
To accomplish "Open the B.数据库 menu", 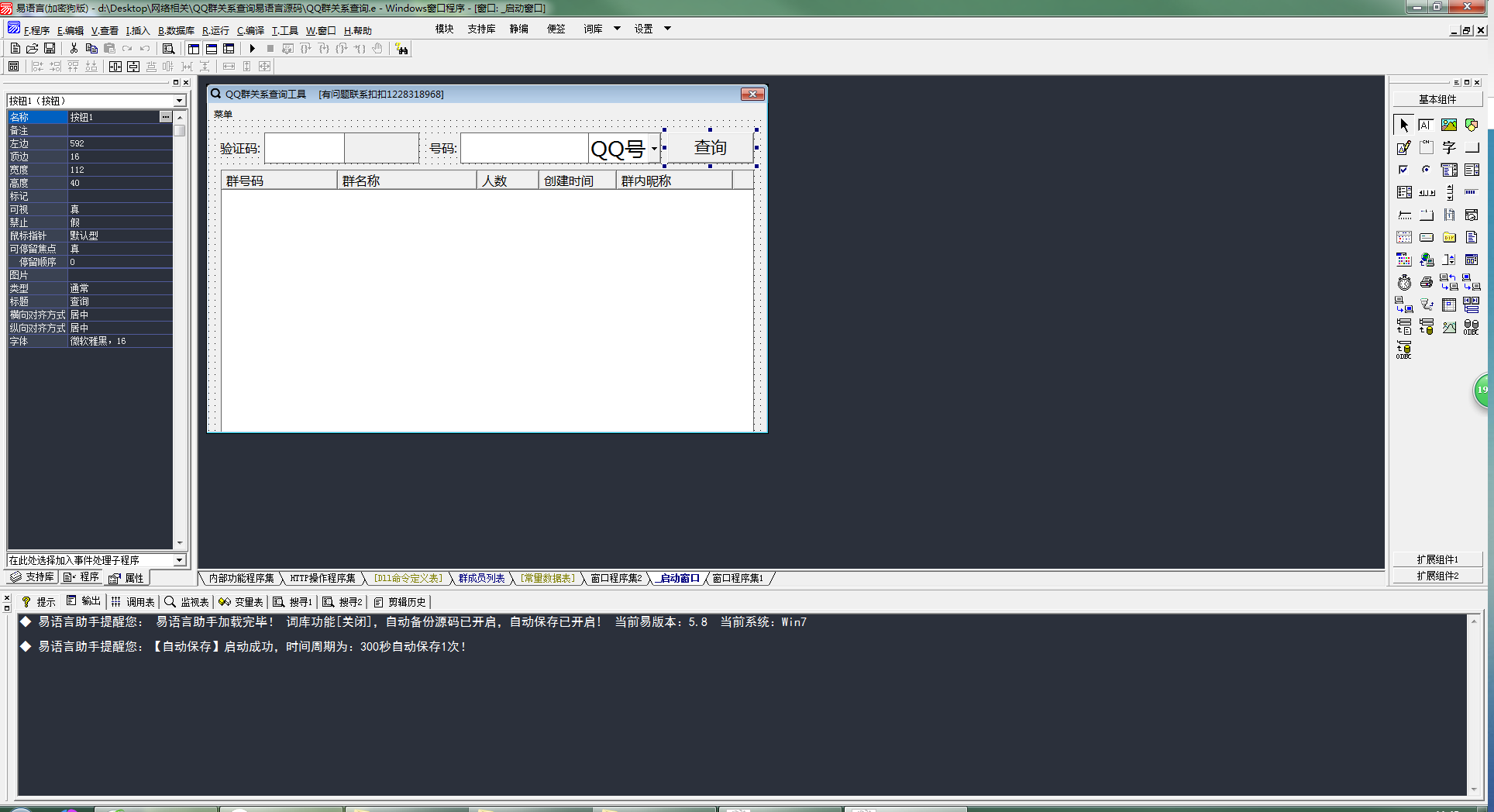I will point(176,30).
